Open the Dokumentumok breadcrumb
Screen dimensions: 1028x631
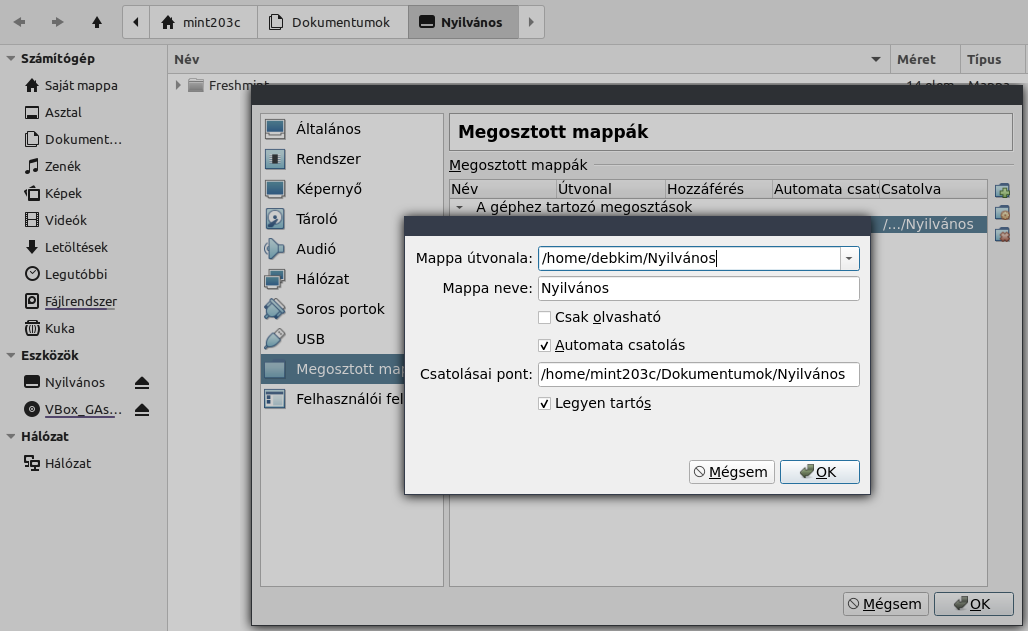coord(332,22)
